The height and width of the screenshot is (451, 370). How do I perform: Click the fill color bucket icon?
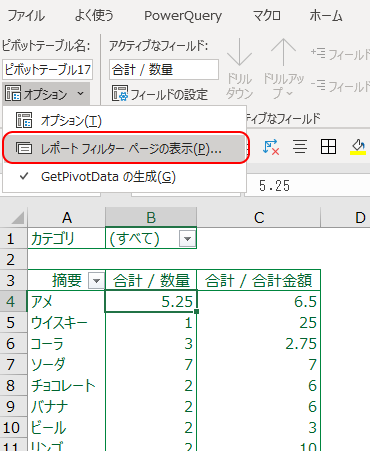click(358, 147)
